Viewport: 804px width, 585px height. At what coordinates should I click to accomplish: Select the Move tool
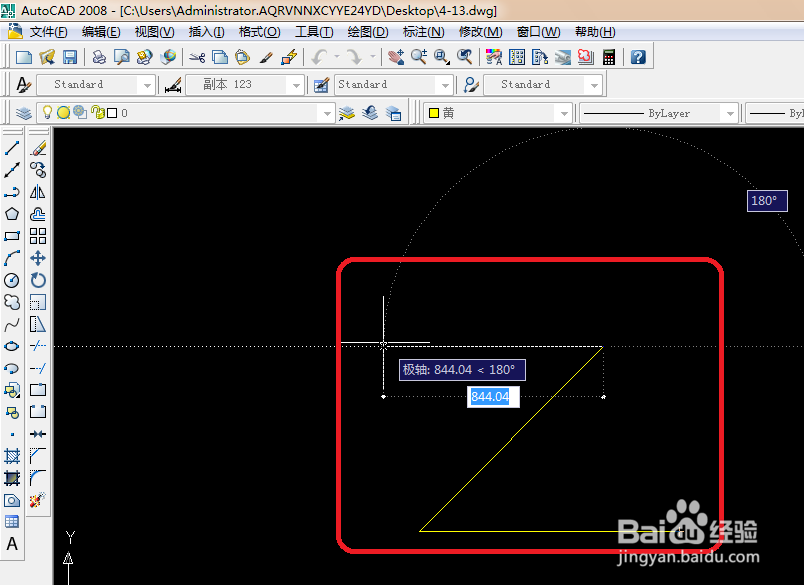click(38, 258)
